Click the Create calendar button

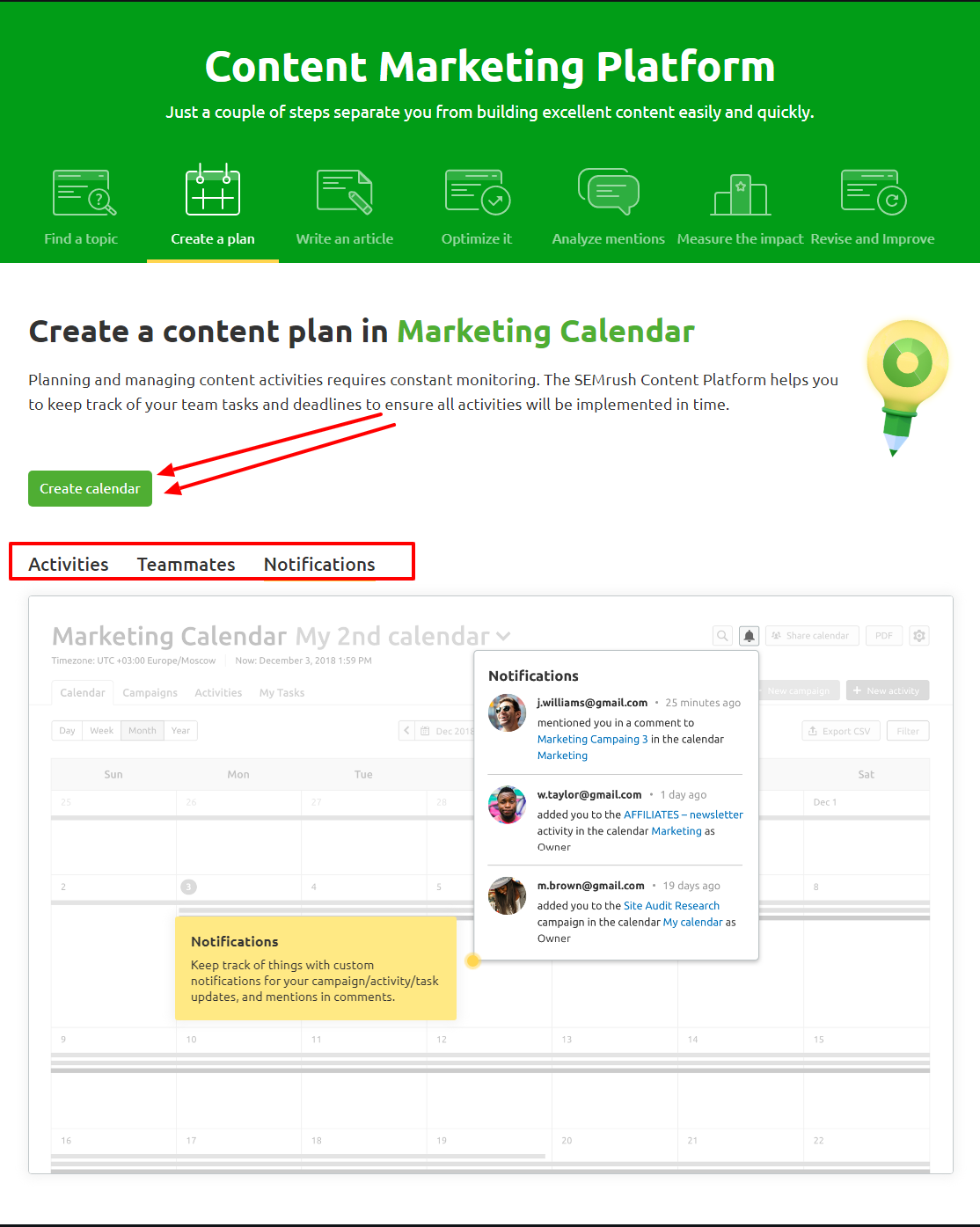(x=90, y=489)
